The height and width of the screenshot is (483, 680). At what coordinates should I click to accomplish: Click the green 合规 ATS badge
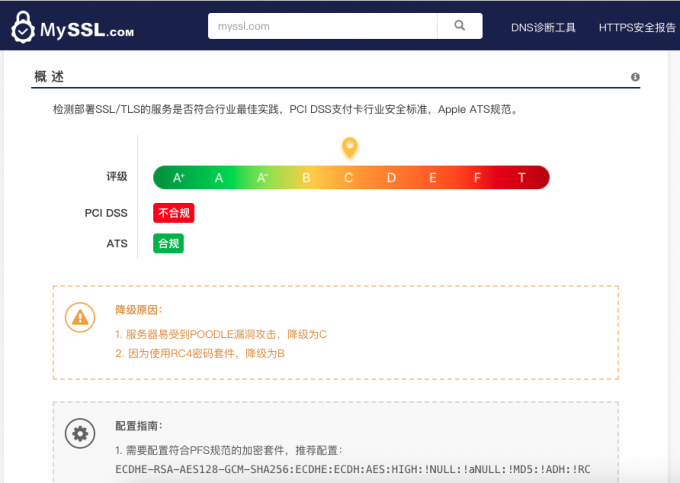pos(168,243)
